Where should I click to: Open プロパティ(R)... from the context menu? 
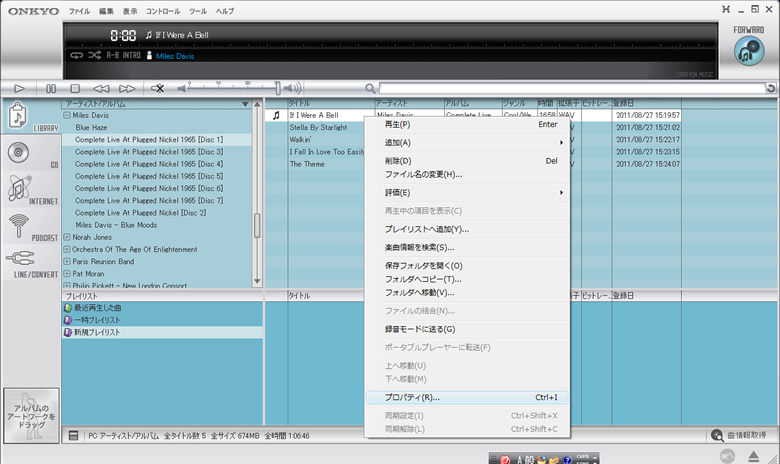tap(467, 397)
